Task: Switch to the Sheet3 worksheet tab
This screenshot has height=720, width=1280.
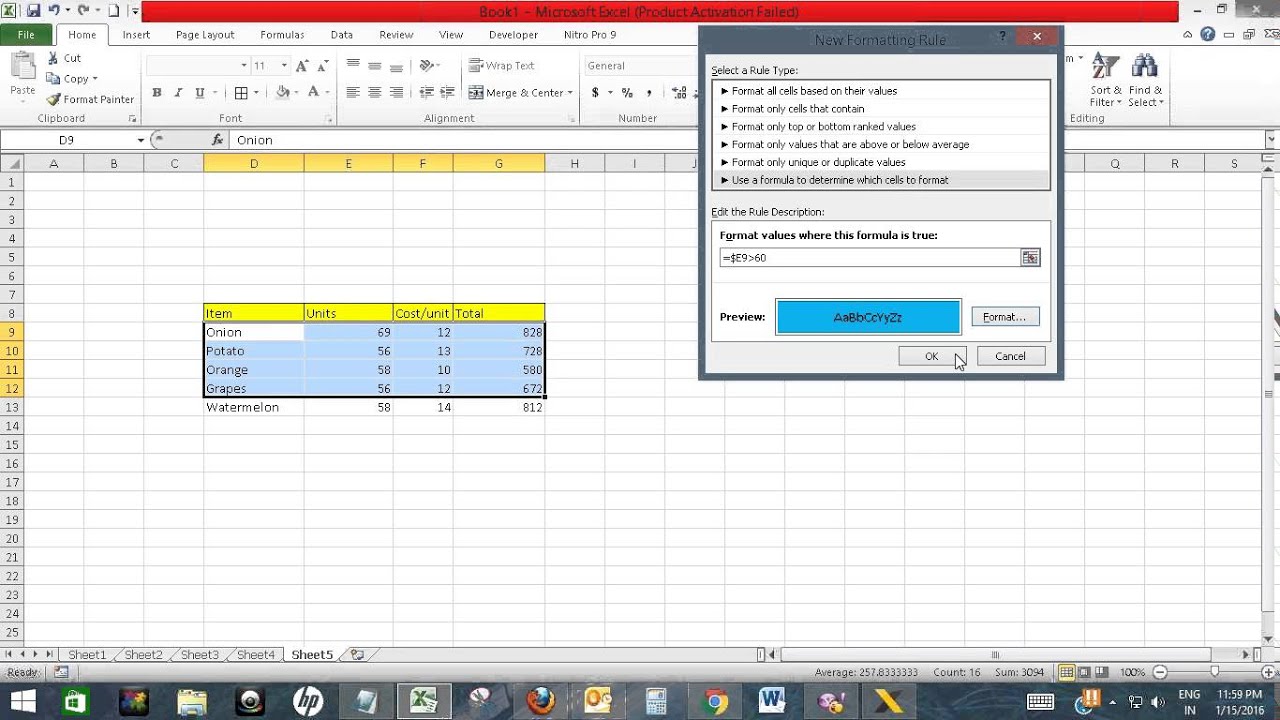Action: coord(199,655)
